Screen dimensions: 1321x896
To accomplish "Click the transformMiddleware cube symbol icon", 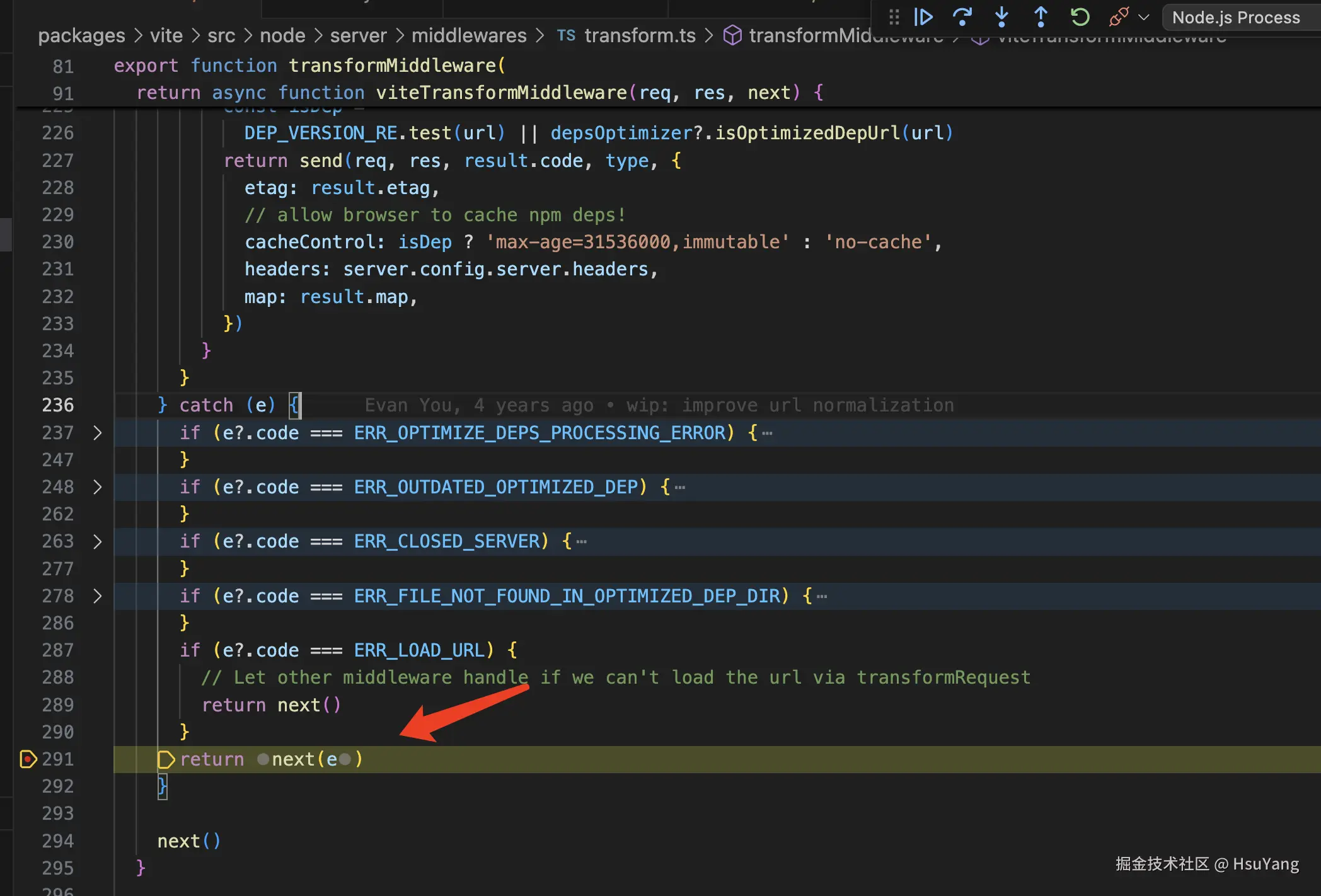I will [732, 35].
